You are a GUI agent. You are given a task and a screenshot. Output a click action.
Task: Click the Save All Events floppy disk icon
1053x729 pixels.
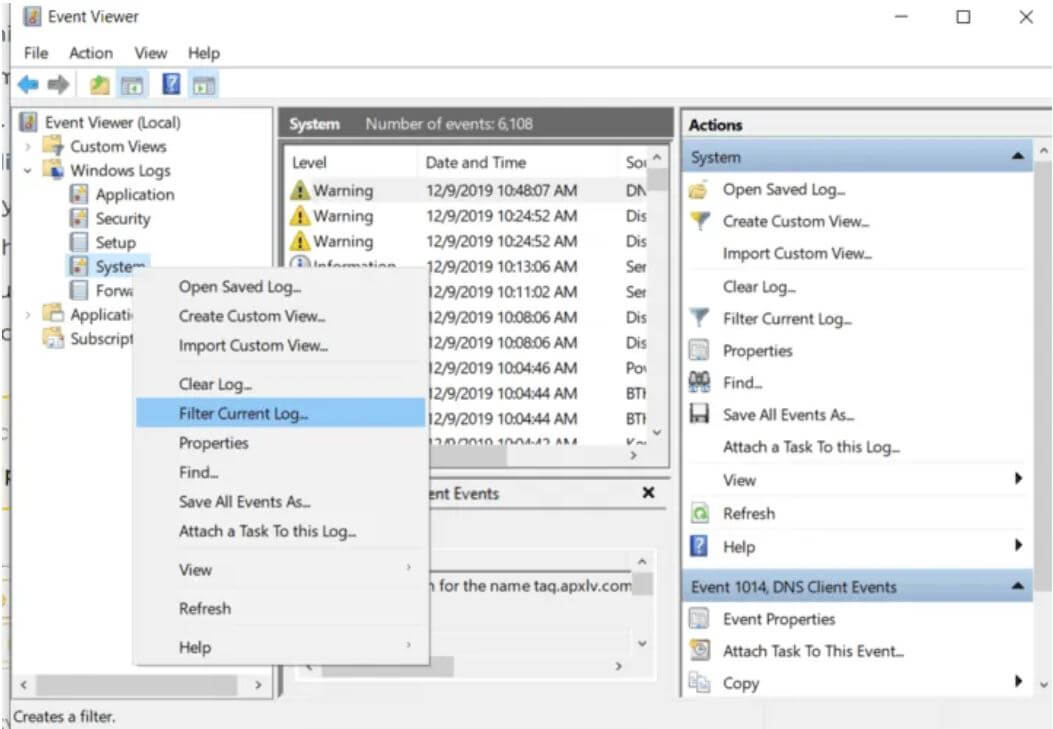[700, 414]
